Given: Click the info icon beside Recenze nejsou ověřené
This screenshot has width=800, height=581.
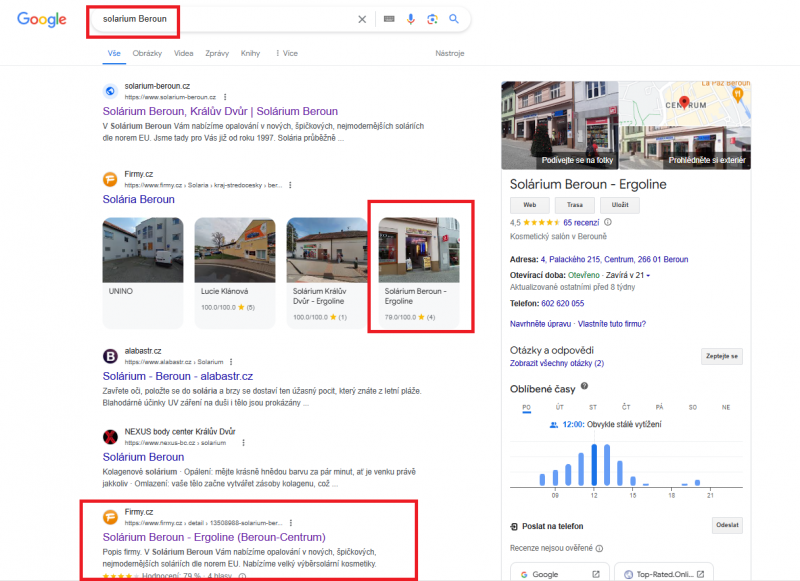Looking at the screenshot, I should pyautogui.click(x=599, y=548).
